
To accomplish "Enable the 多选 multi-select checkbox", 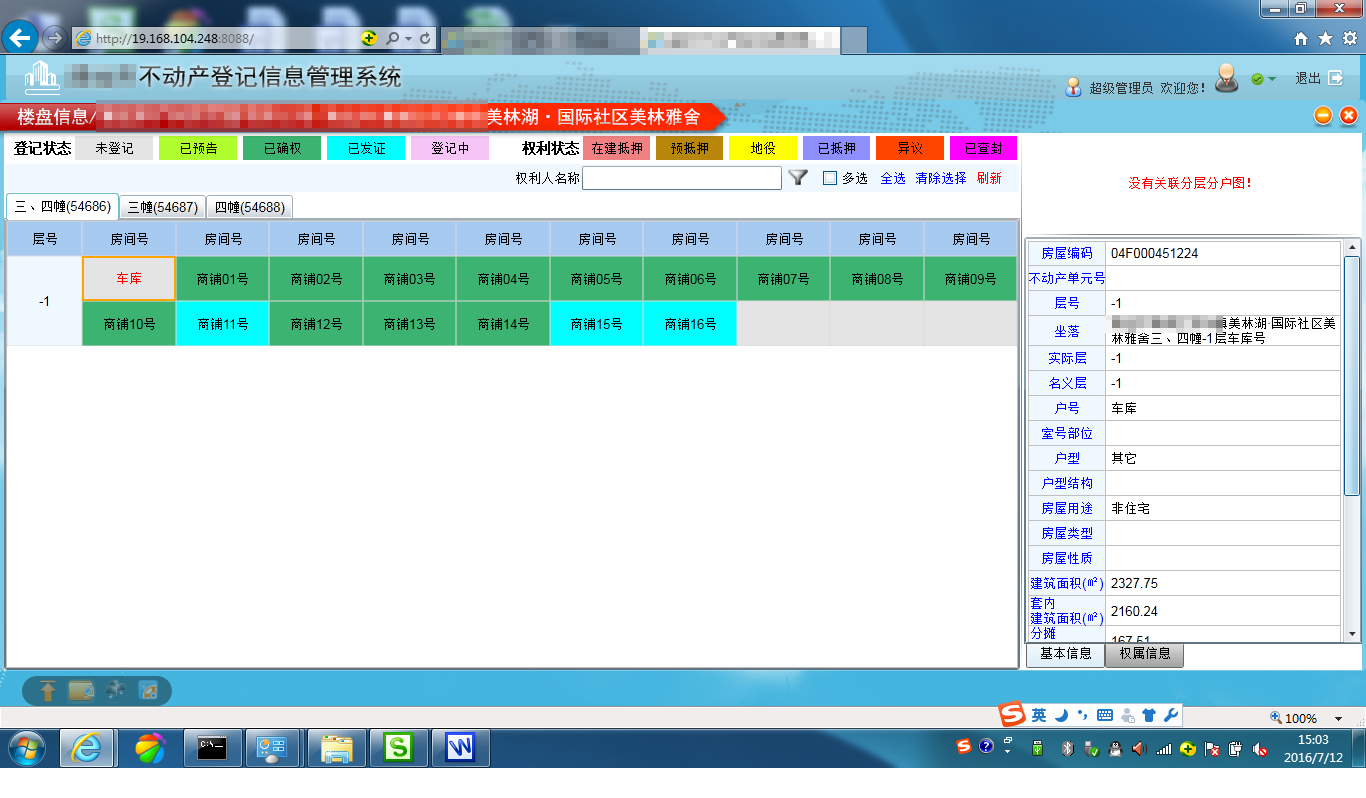I will [829, 178].
